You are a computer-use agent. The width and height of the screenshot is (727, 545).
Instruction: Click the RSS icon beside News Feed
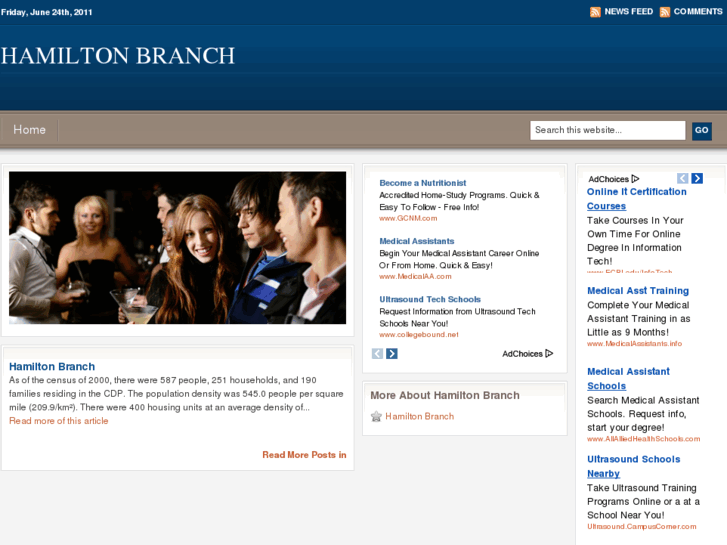[595, 12]
